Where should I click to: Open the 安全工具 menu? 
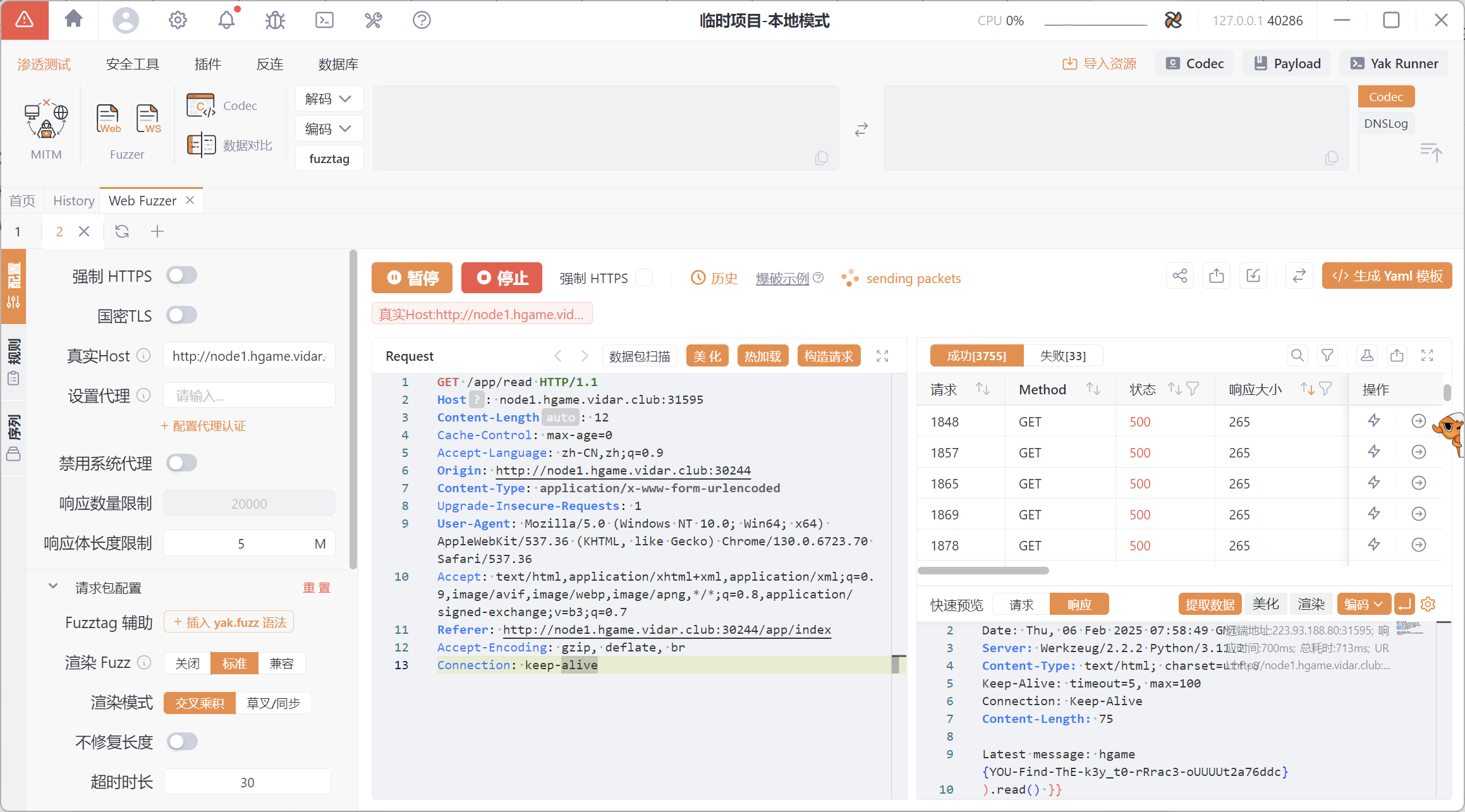pyautogui.click(x=132, y=64)
